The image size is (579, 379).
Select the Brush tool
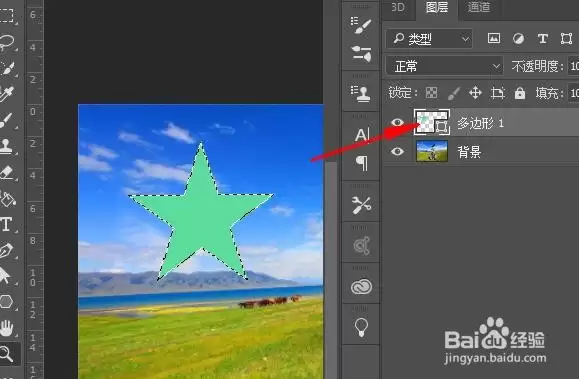pos(6,120)
